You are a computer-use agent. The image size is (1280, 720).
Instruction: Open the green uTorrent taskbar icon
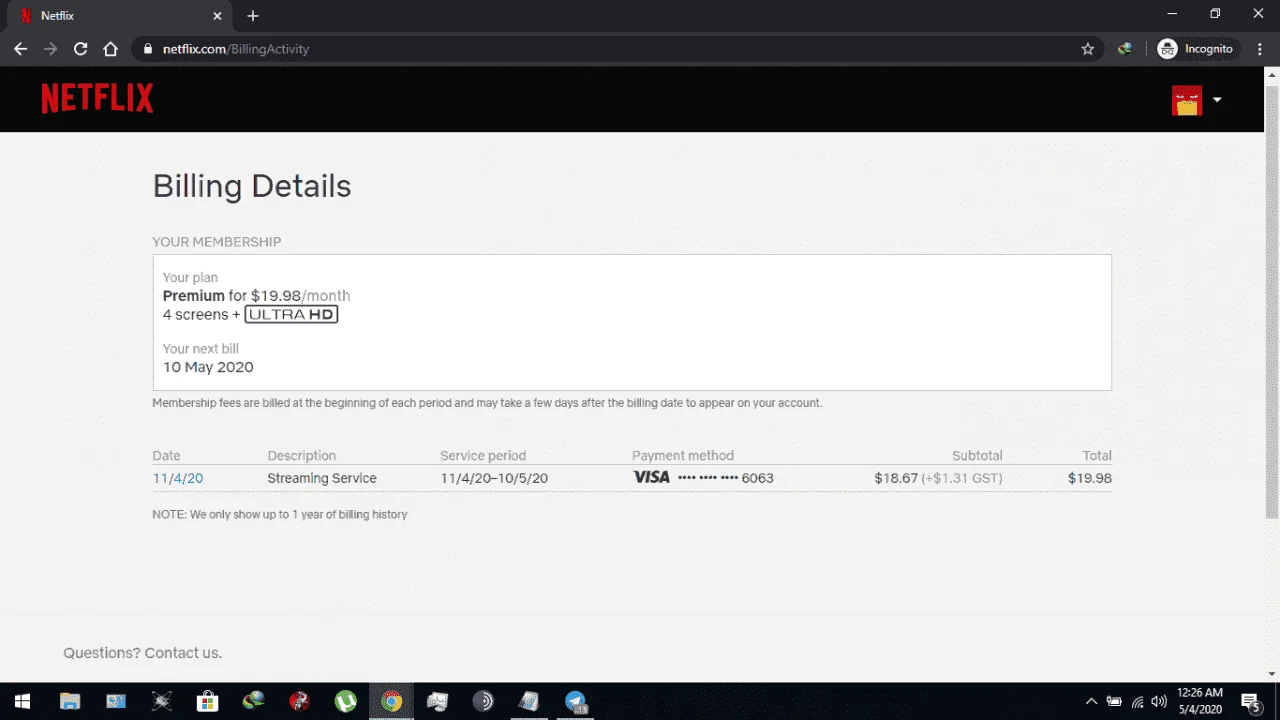pos(345,701)
